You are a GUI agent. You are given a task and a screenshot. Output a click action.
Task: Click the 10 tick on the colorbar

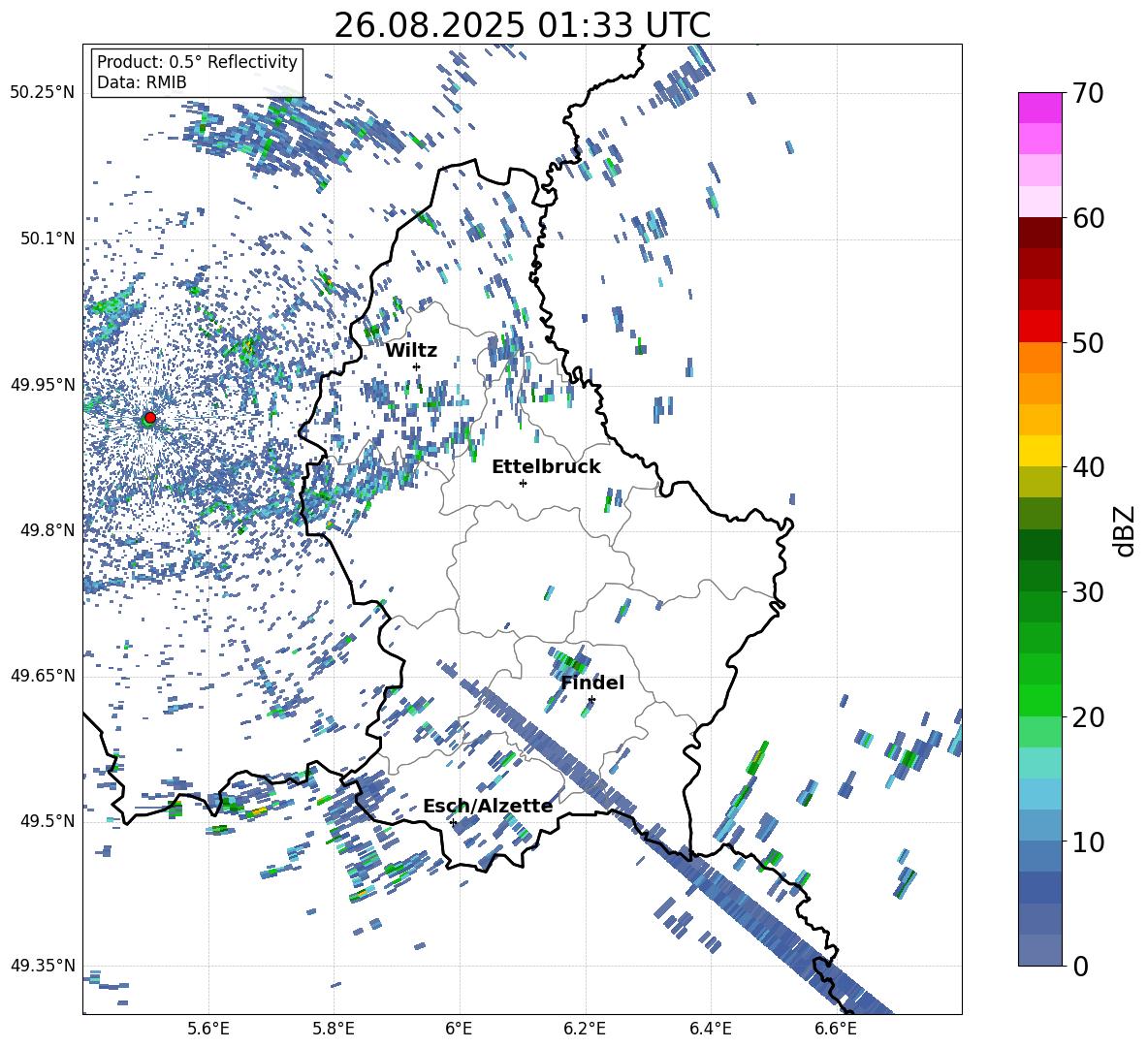pyautogui.click(x=1087, y=842)
